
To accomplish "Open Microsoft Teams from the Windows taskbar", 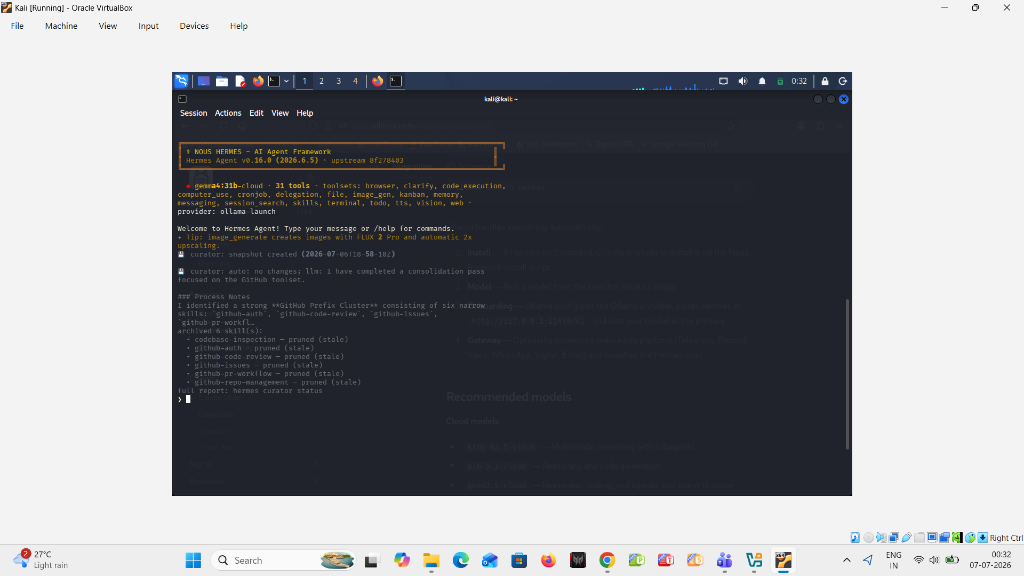I will 724,560.
